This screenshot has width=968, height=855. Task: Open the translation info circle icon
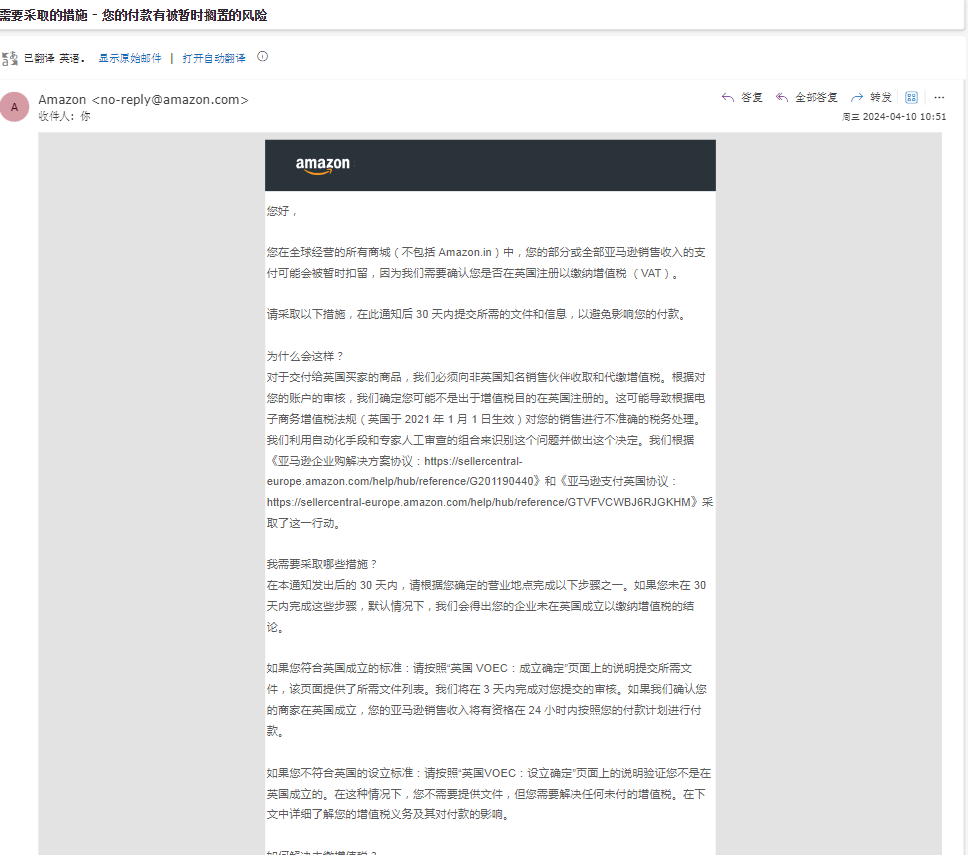tap(262, 57)
